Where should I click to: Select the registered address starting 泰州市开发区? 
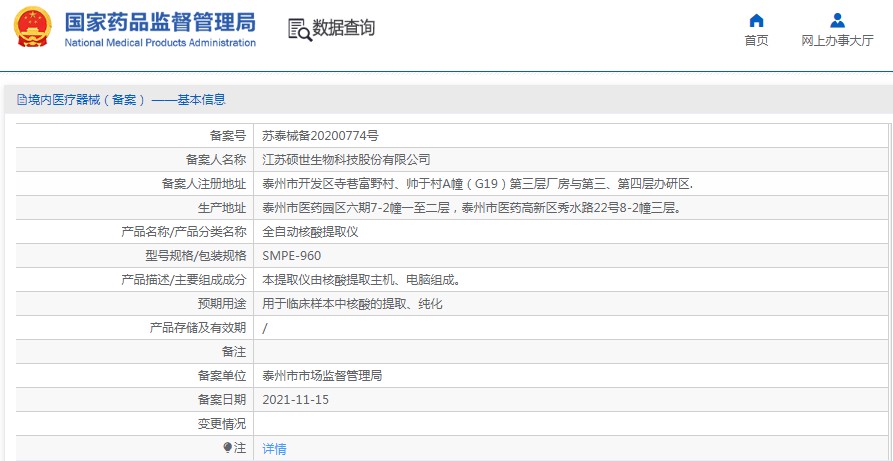pyautogui.click(x=477, y=183)
